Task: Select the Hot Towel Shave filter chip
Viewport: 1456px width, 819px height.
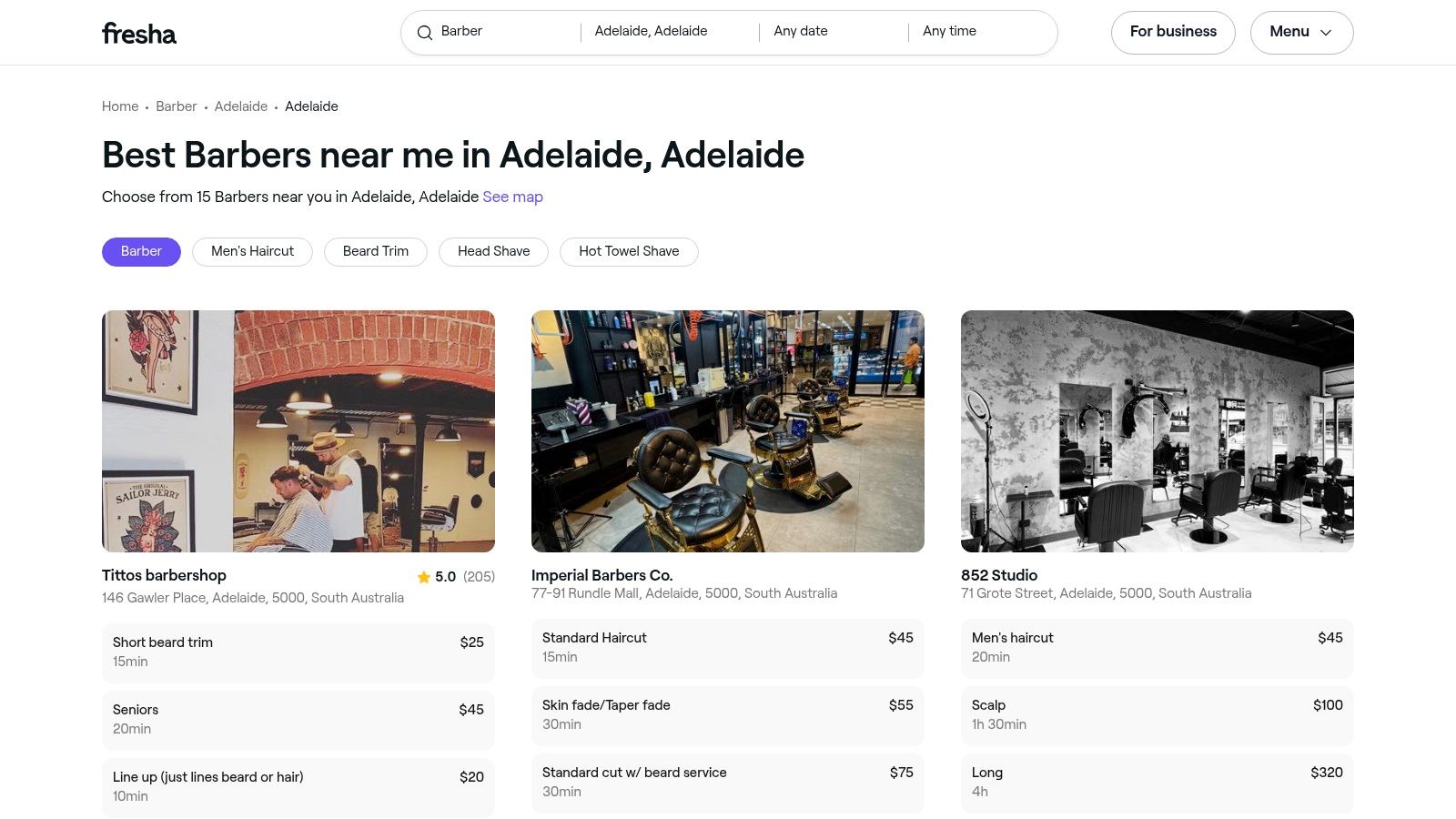Action: (x=629, y=252)
